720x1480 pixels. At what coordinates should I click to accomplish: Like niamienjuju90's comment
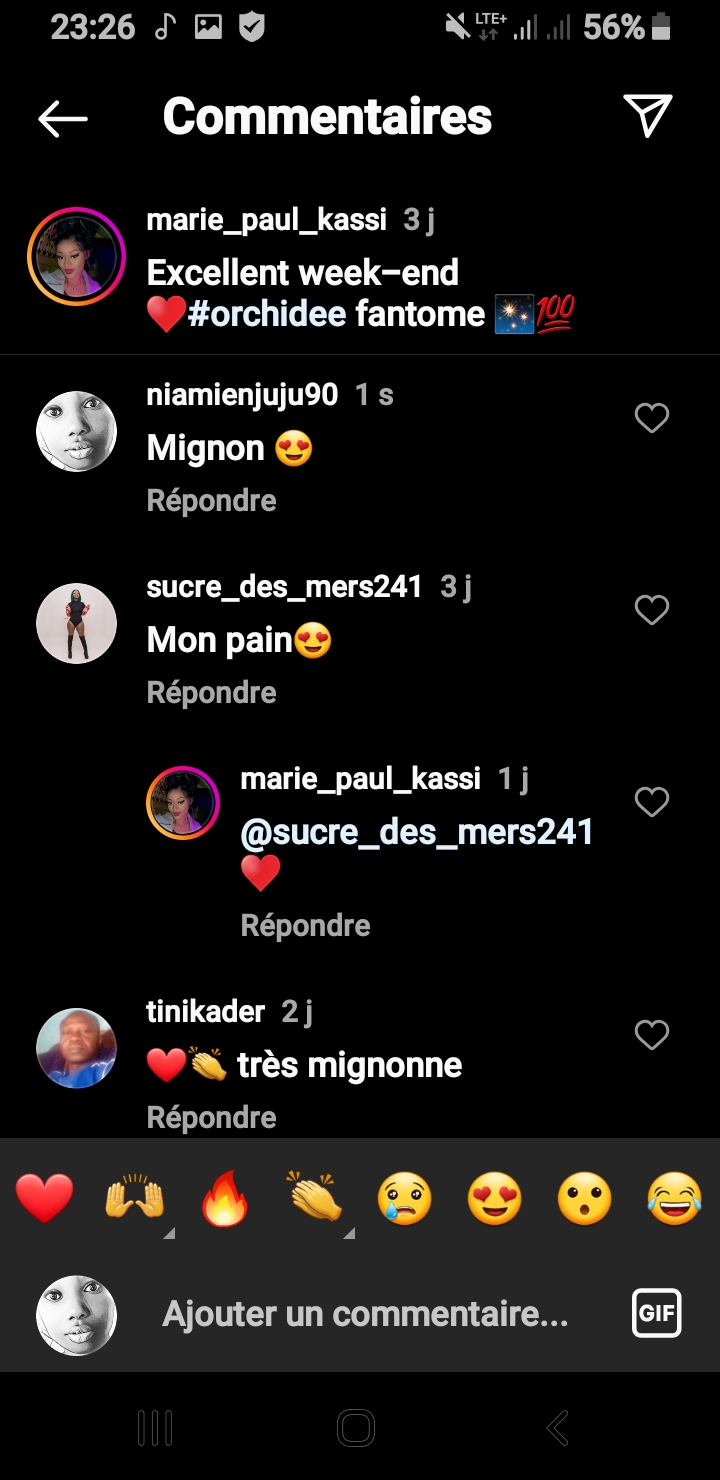point(652,418)
